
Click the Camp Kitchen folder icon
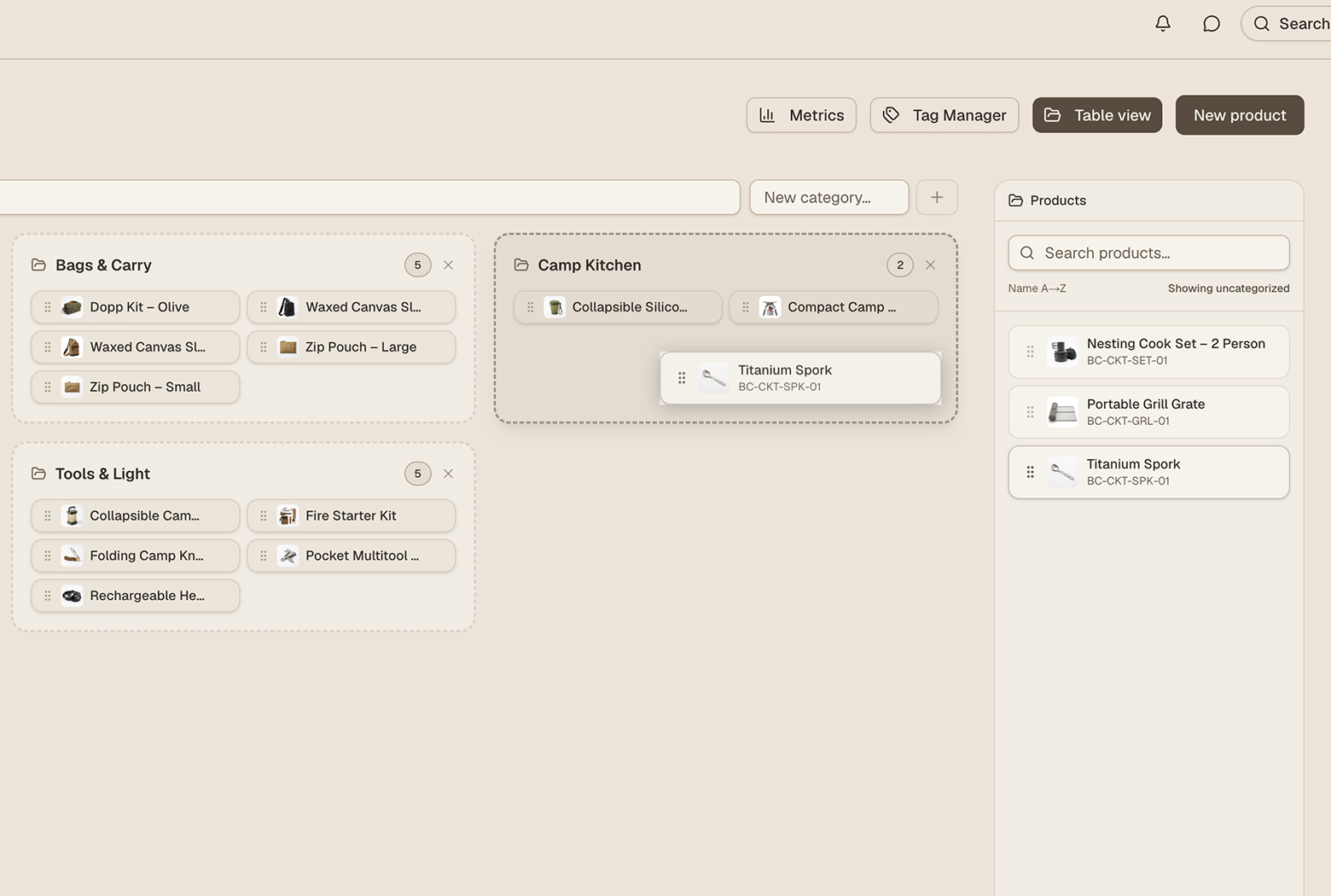tap(521, 265)
